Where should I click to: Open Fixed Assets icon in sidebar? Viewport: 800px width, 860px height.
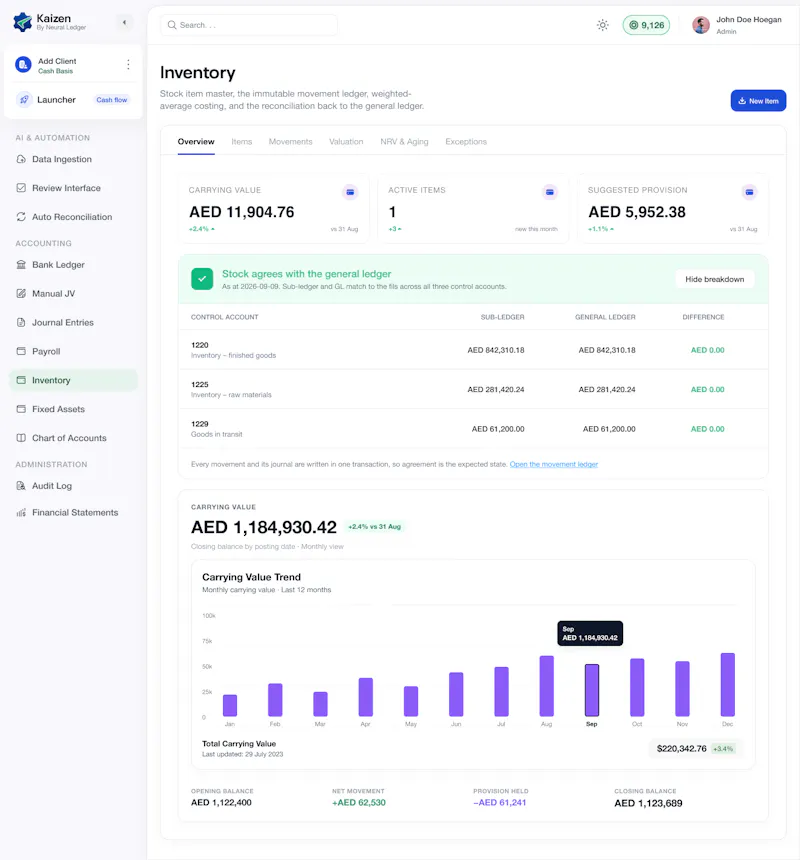coord(21,409)
